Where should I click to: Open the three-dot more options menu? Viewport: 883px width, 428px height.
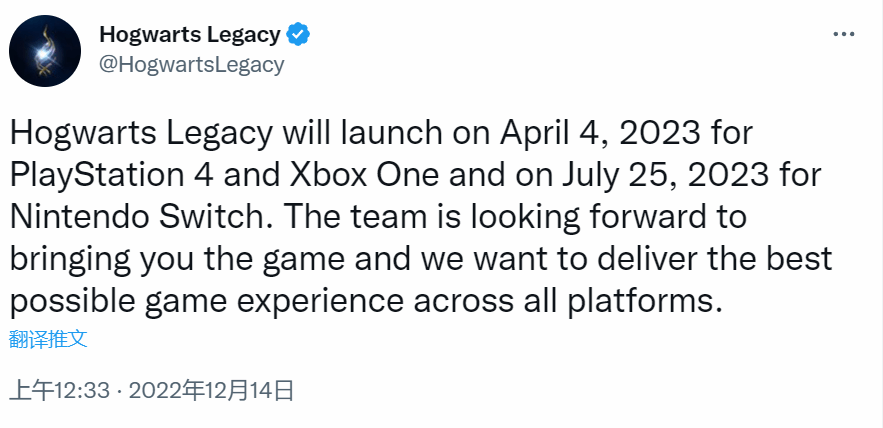click(x=843, y=35)
